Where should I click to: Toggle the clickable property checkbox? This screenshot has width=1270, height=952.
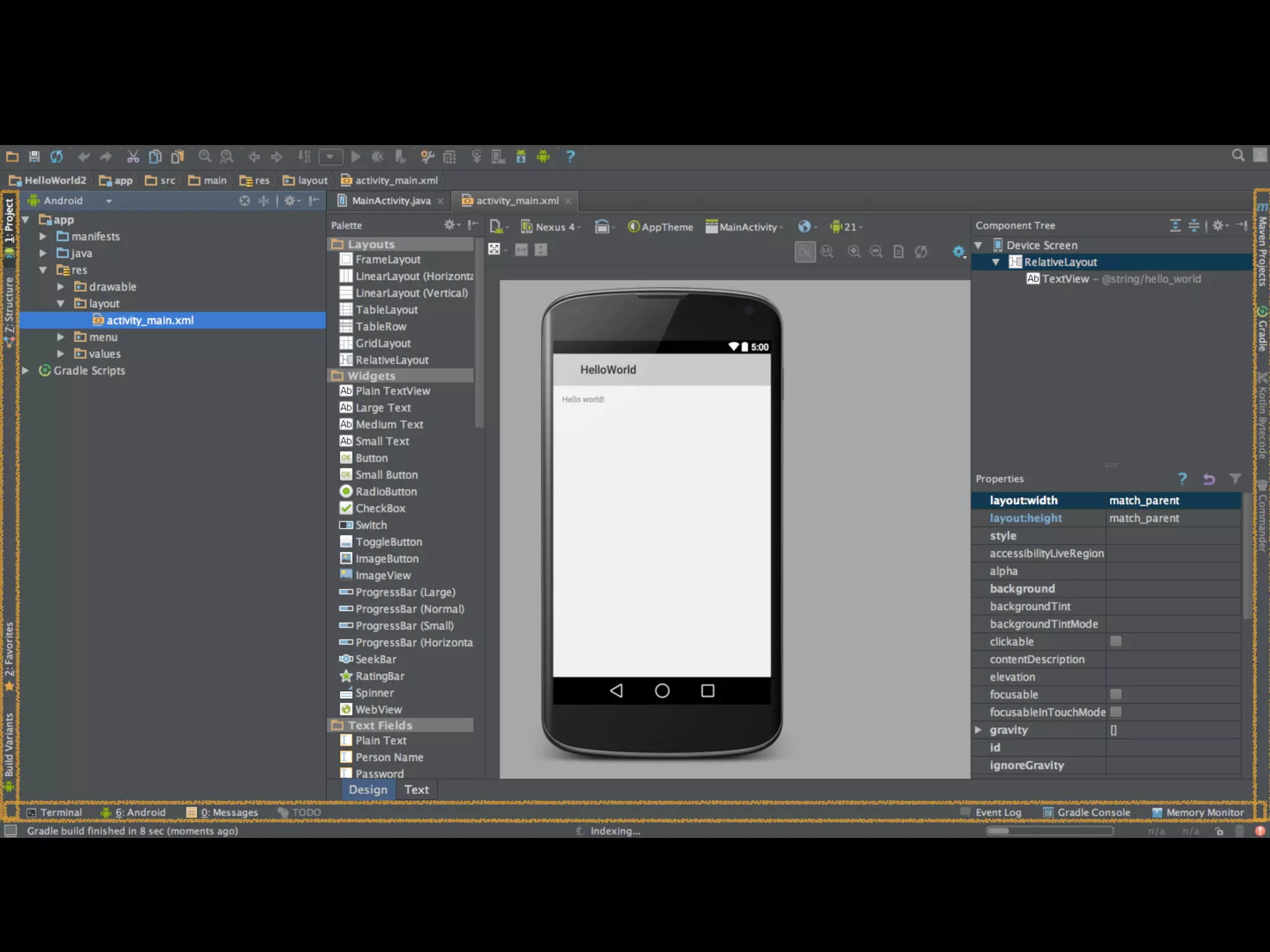[1116, 641]
